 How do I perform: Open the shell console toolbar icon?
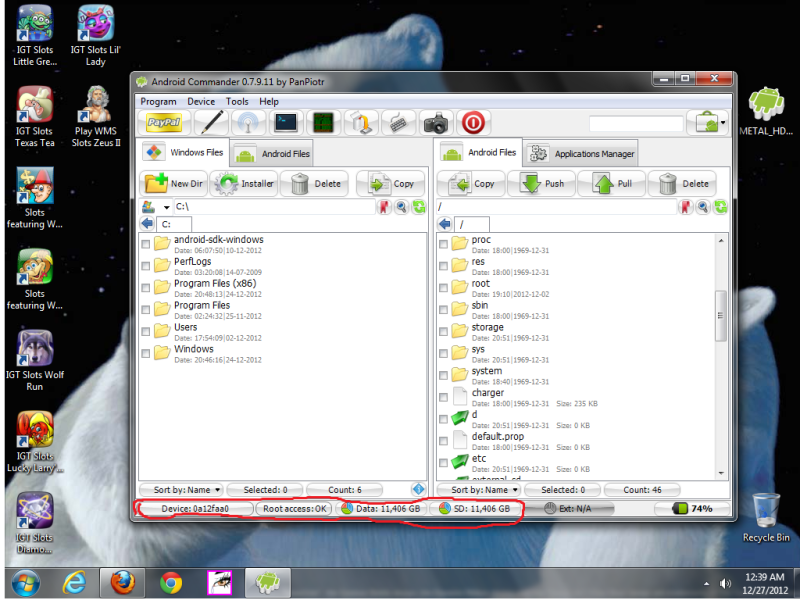pos(286,122)
